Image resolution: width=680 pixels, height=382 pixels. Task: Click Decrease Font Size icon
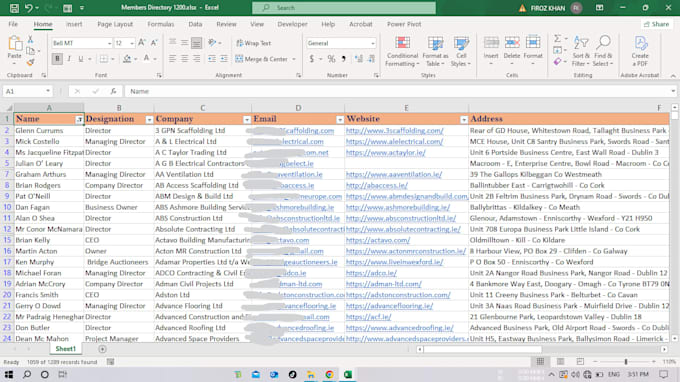(x=154, y=42)
